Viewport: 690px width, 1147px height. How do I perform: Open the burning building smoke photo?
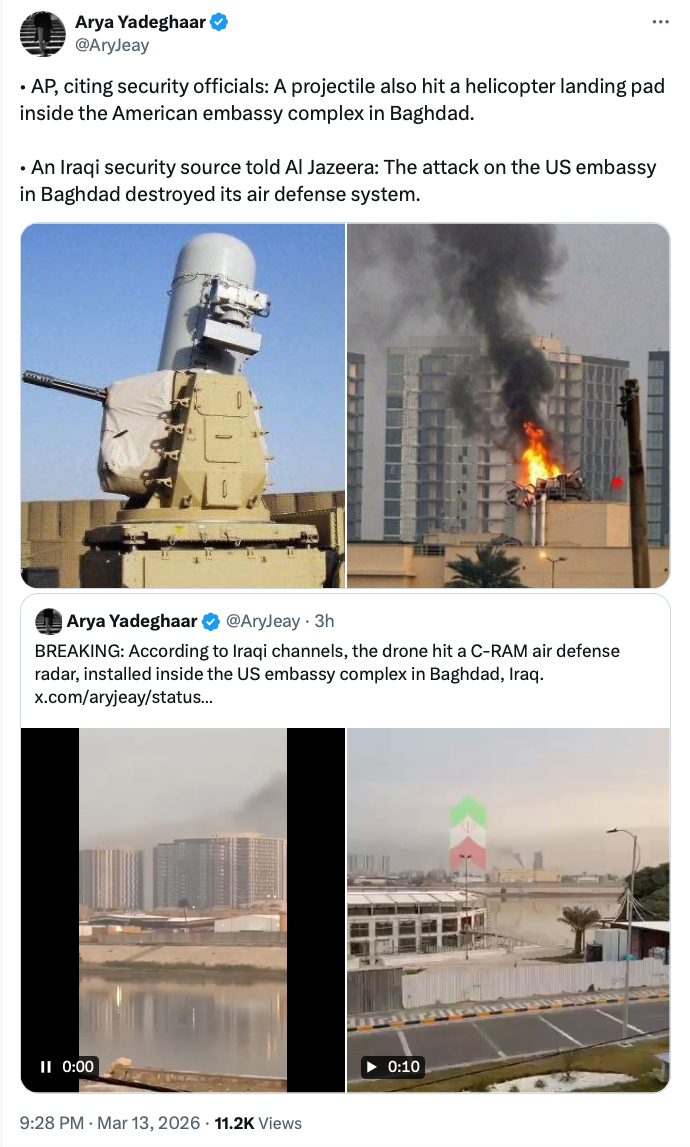[508, 405]
